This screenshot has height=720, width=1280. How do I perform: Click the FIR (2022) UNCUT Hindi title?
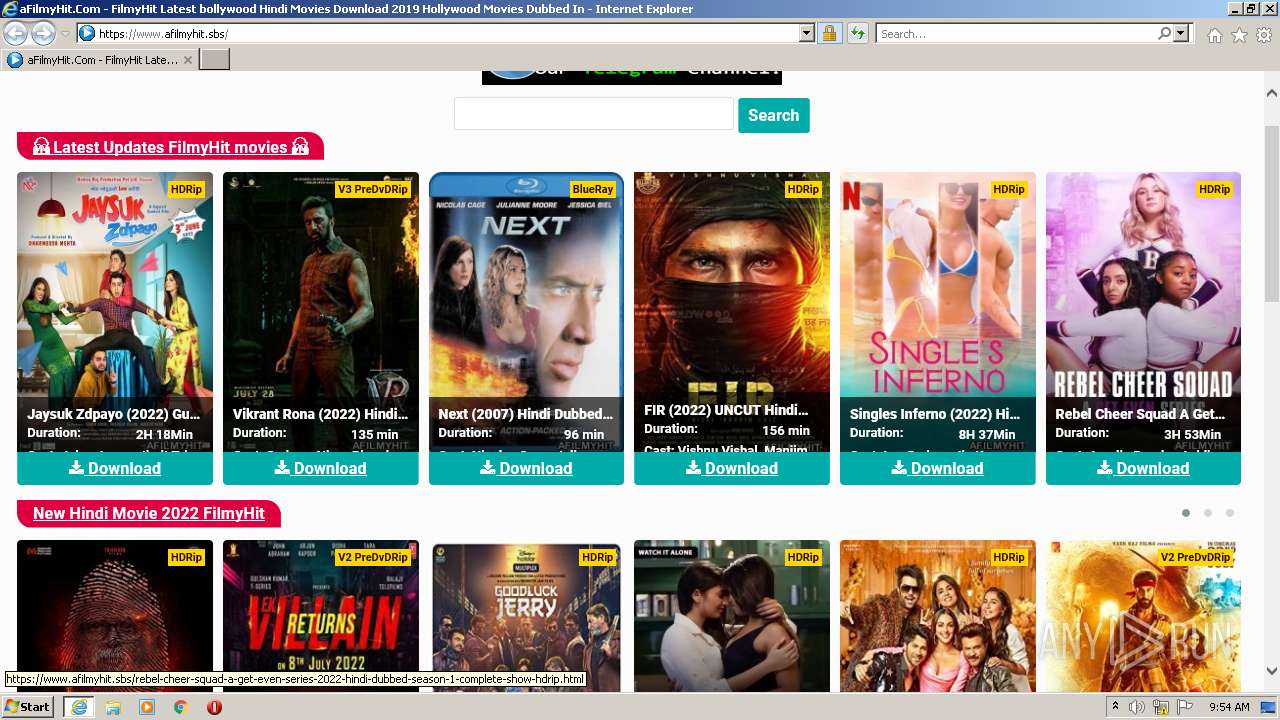click(x=726, y=410)
